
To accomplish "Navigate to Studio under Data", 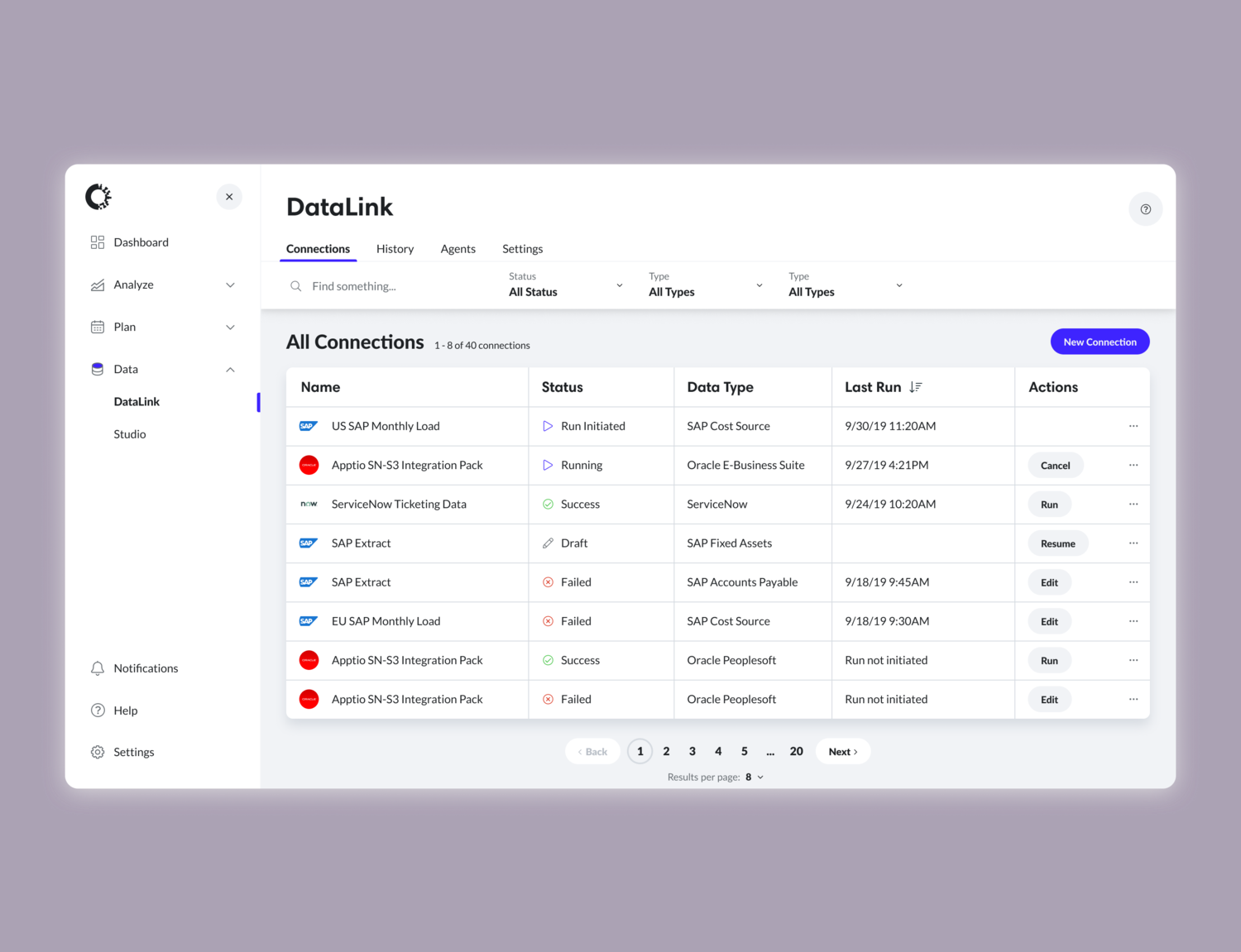I will pyautogui.click(x=129, y=433).
